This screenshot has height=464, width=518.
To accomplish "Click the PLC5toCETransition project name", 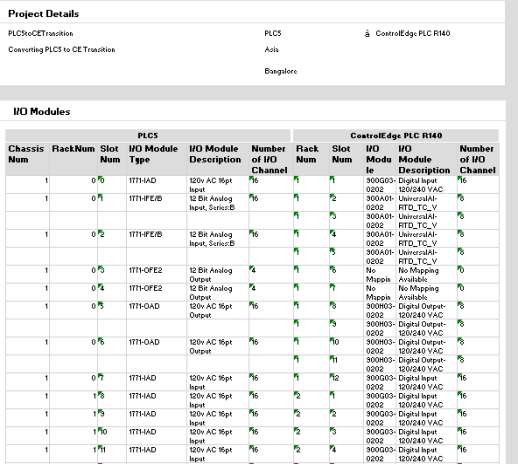I will tap(41, 33).
